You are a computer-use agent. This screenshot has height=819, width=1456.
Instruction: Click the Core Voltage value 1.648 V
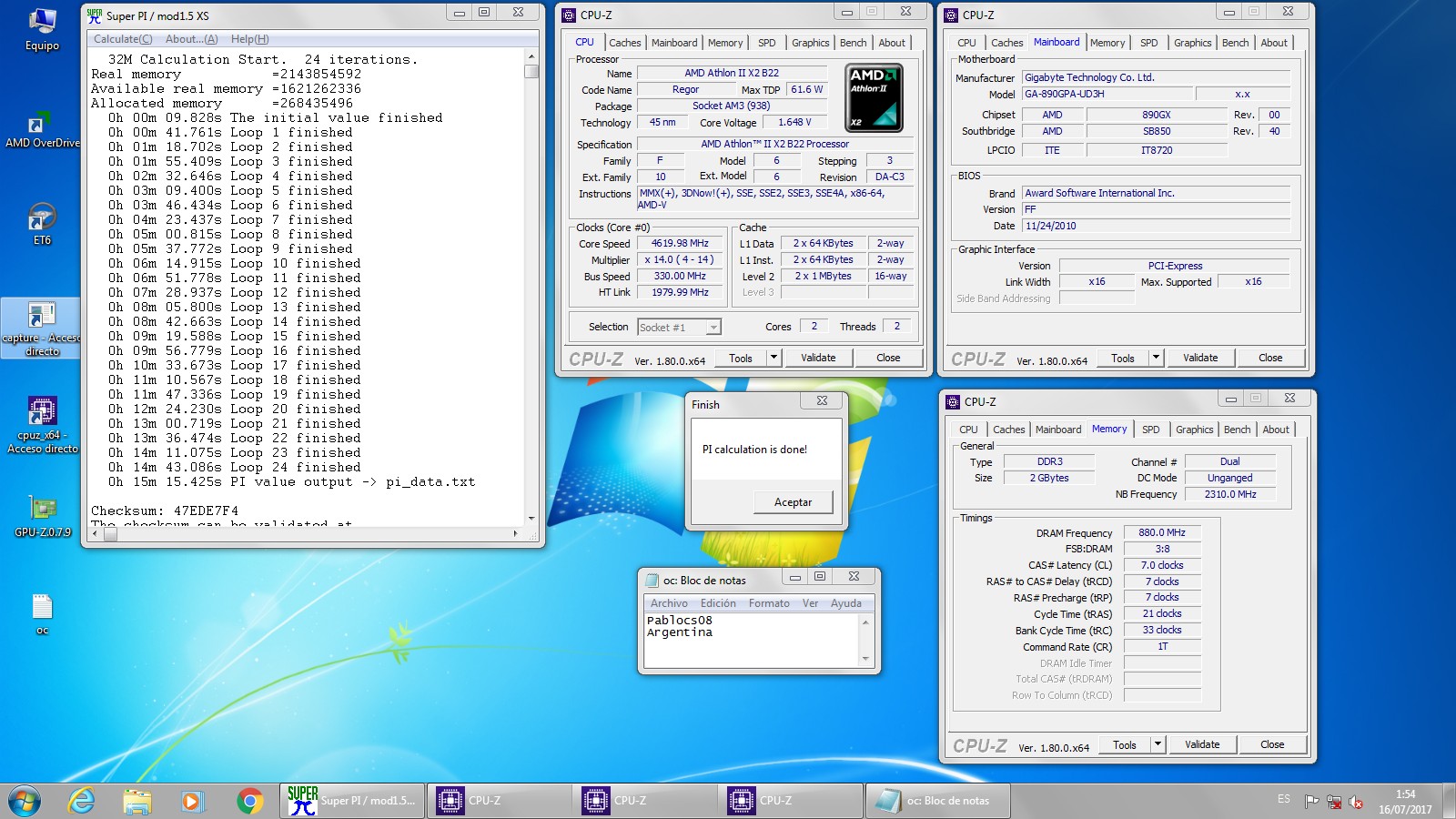(x=794, y=122)
